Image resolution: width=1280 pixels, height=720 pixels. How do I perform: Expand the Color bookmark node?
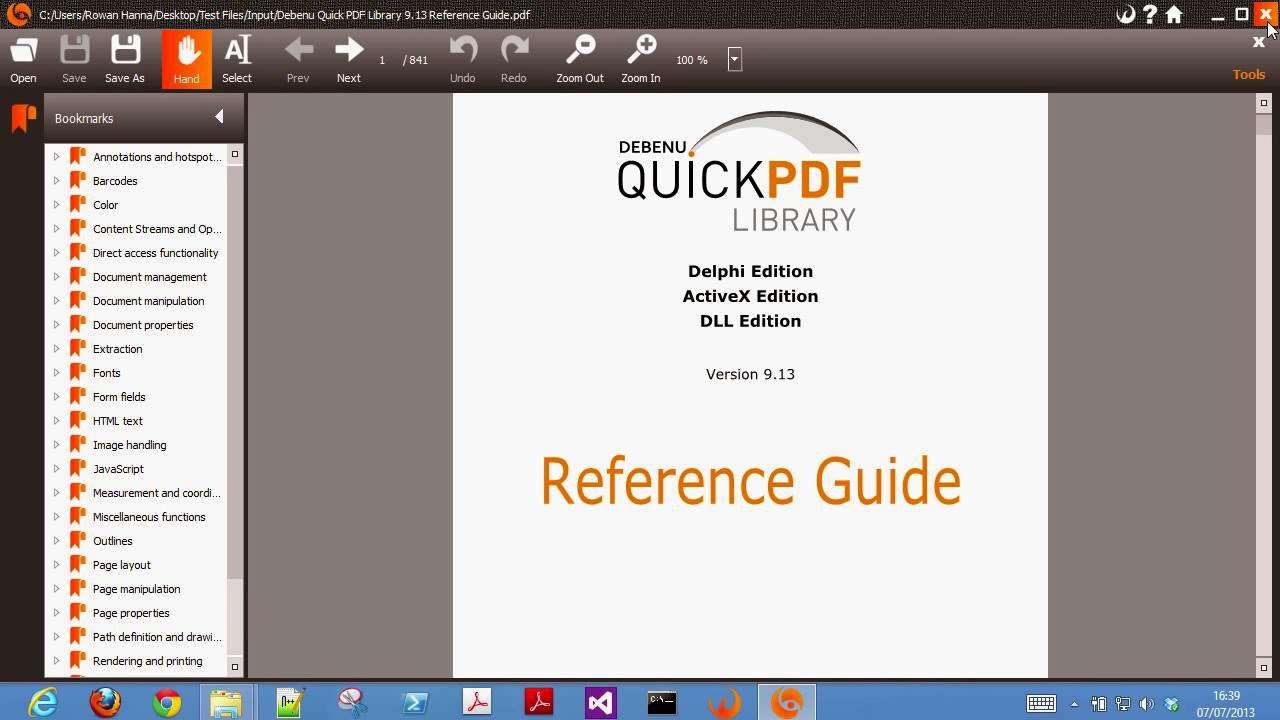[56, 205]
